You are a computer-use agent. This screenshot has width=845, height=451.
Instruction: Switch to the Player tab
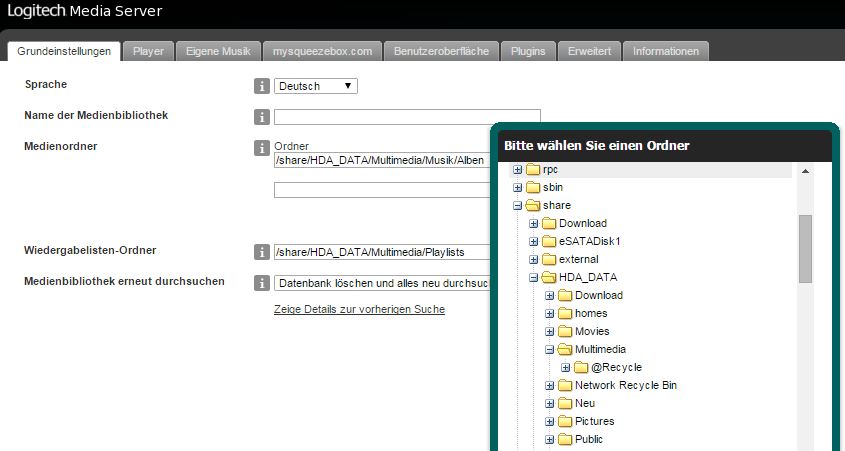click(x=148, y=51)
